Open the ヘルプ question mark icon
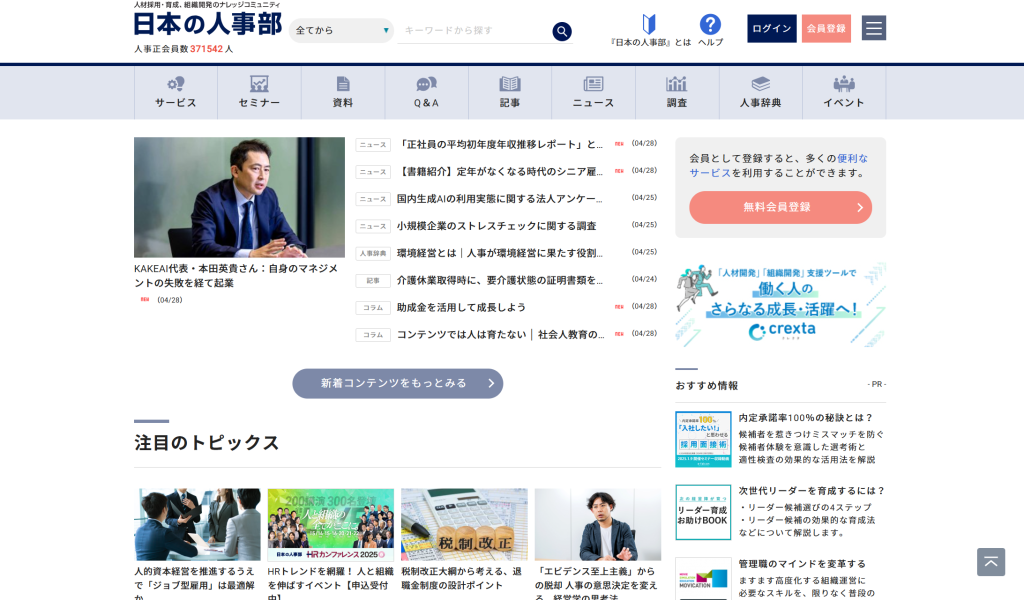The image size is (1024, 600). pos(710,25)
